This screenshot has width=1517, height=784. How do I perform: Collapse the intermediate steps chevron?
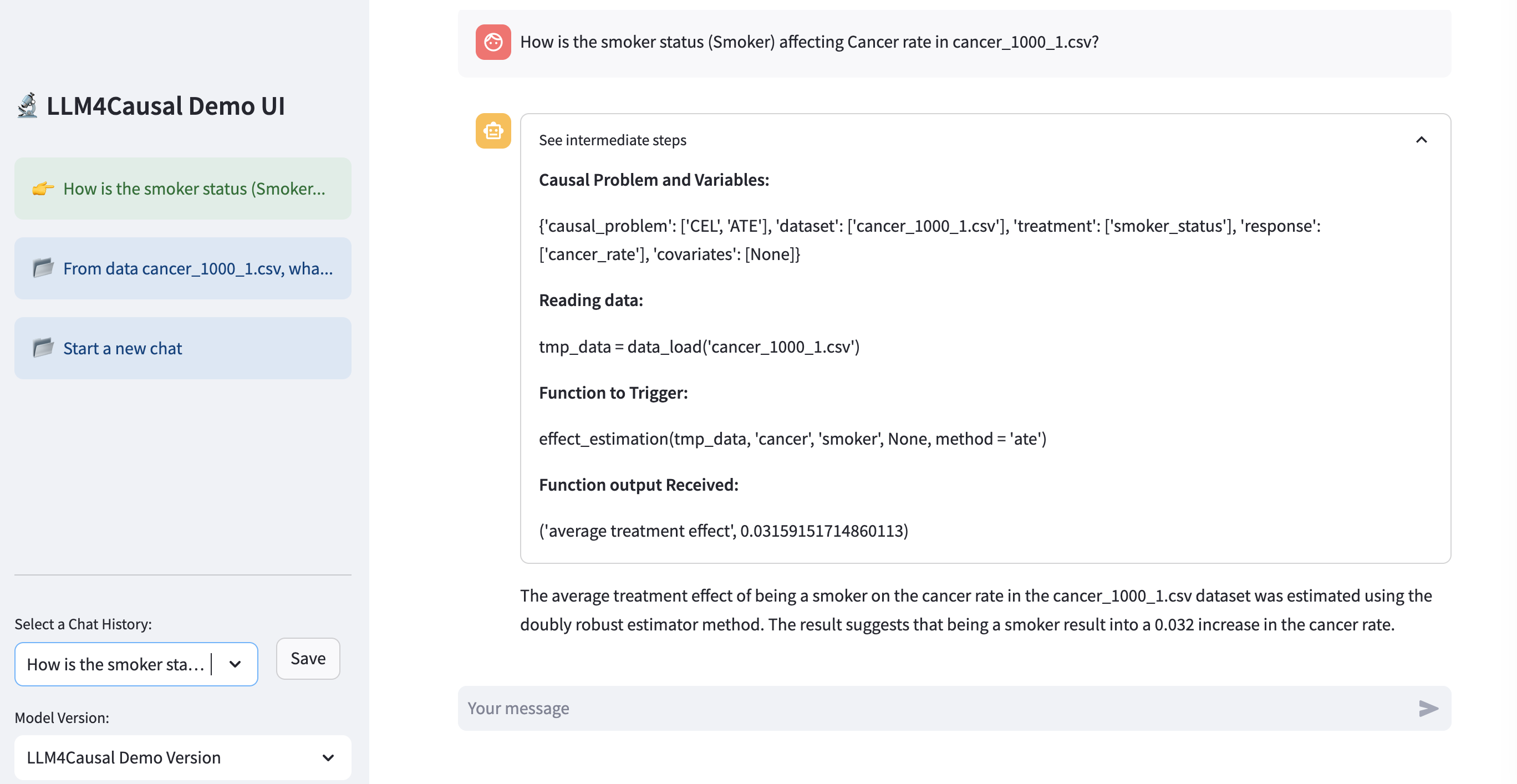1421,140
